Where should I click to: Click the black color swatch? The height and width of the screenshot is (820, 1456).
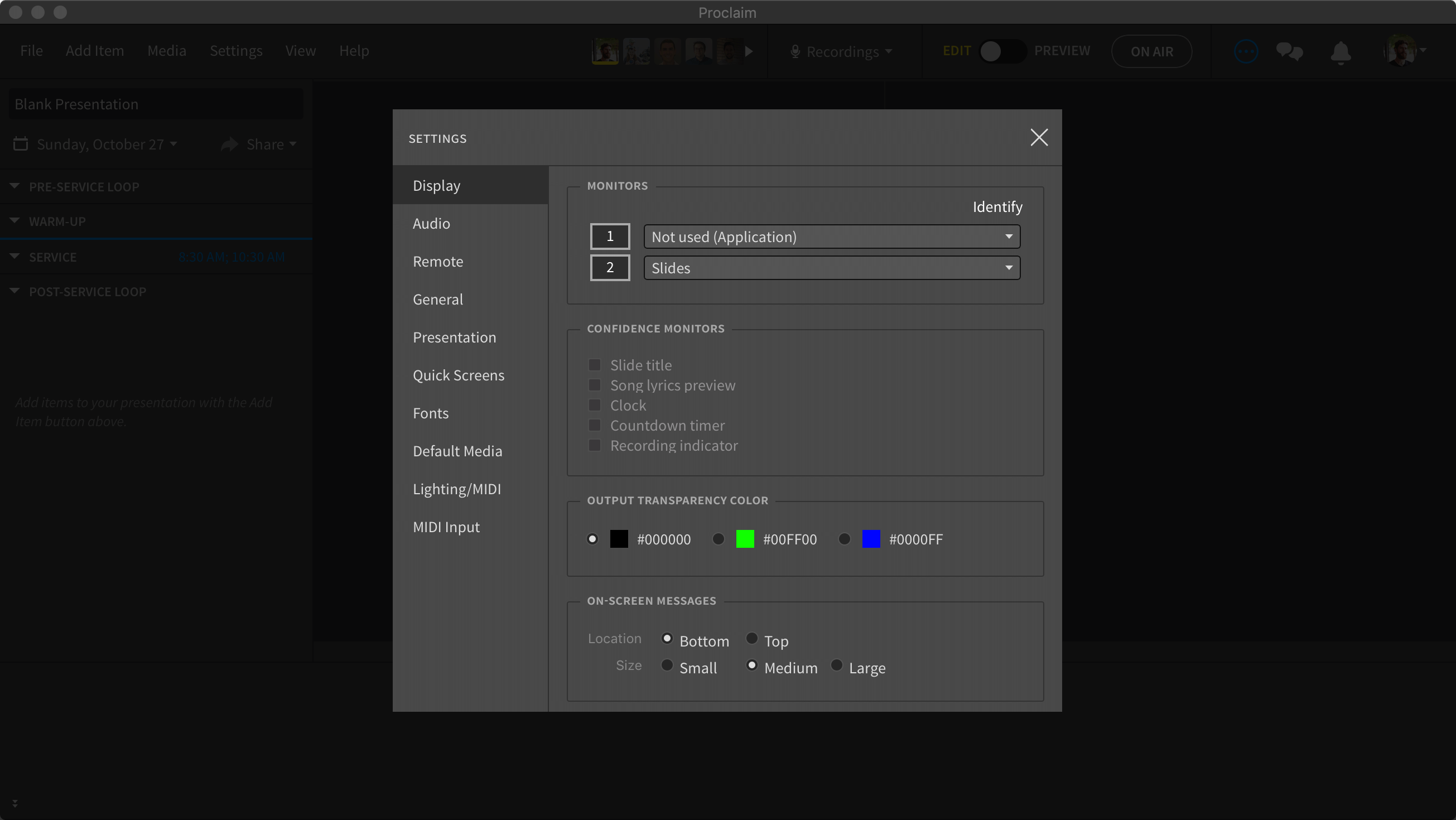click(619, 538)
